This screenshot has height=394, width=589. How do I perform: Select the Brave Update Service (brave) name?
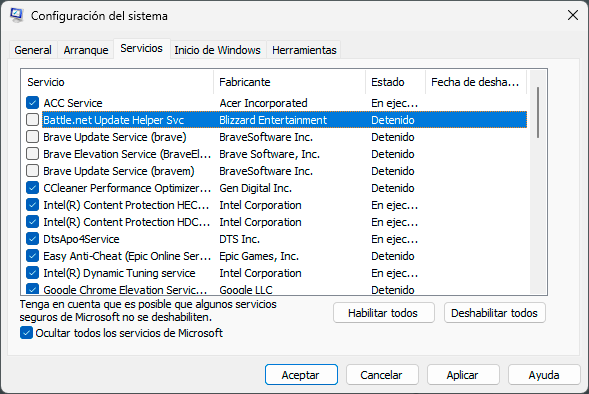click(115, 137)
